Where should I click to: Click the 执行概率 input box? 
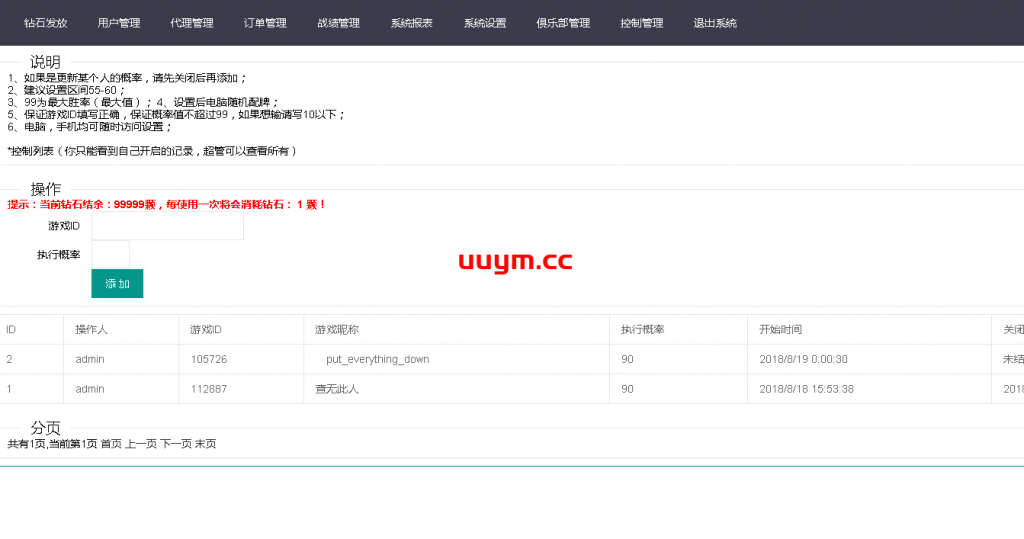[x=110, y=255]
